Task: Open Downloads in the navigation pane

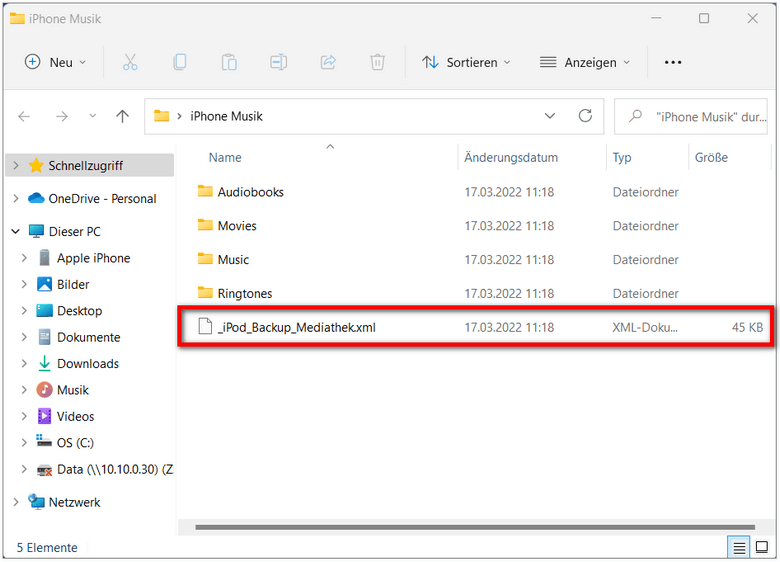Action: 88,364
